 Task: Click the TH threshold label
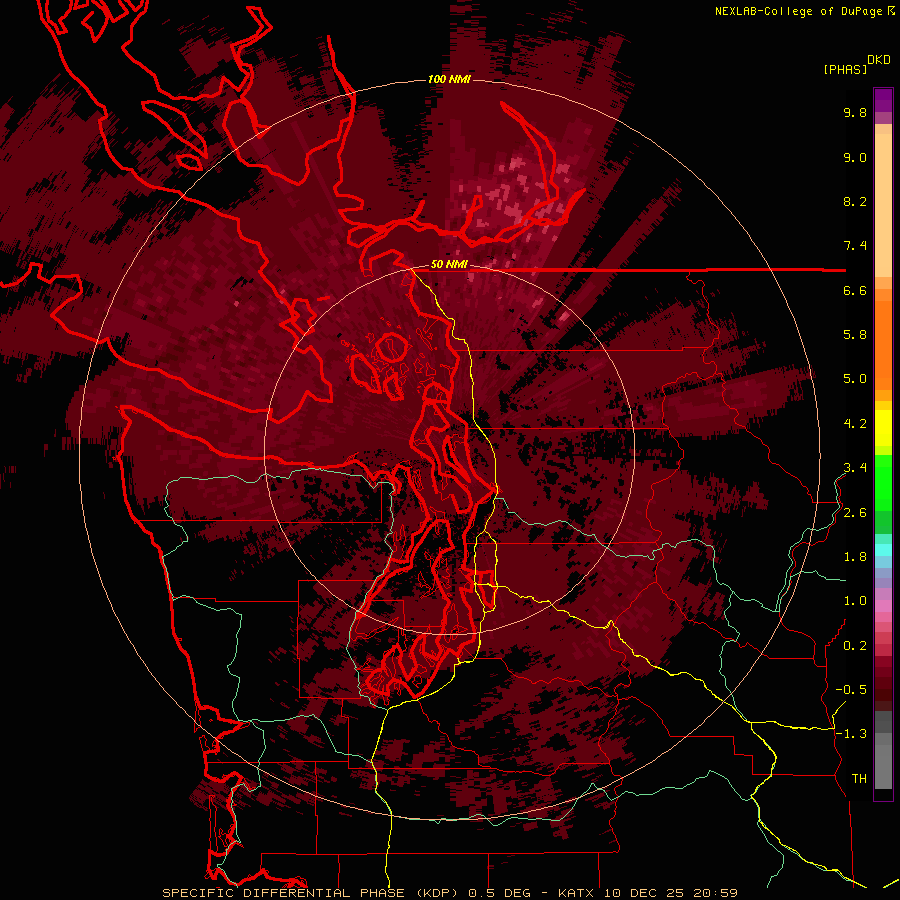coord(859,779)
